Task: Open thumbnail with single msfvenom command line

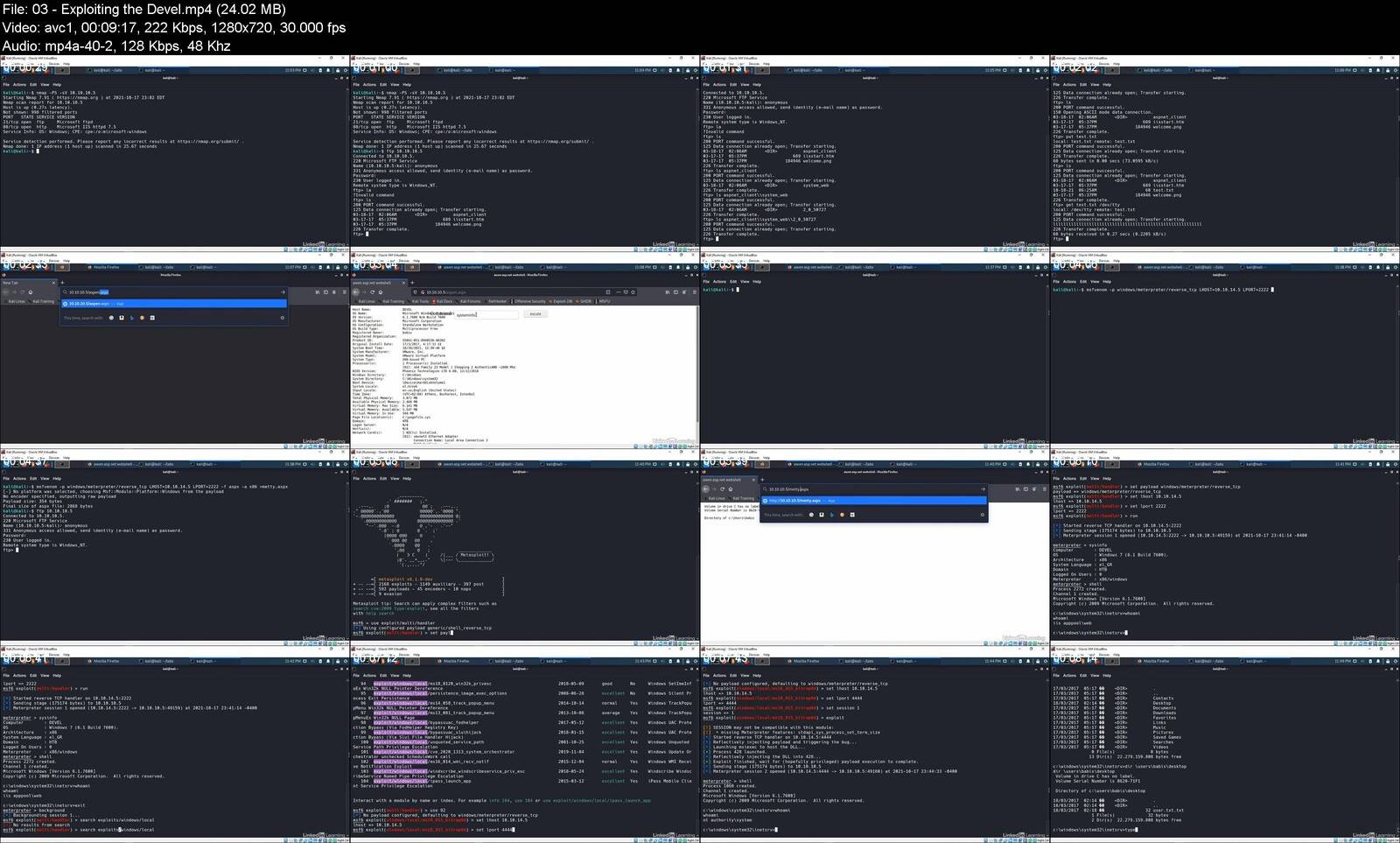Action: tap(1224, 350)
